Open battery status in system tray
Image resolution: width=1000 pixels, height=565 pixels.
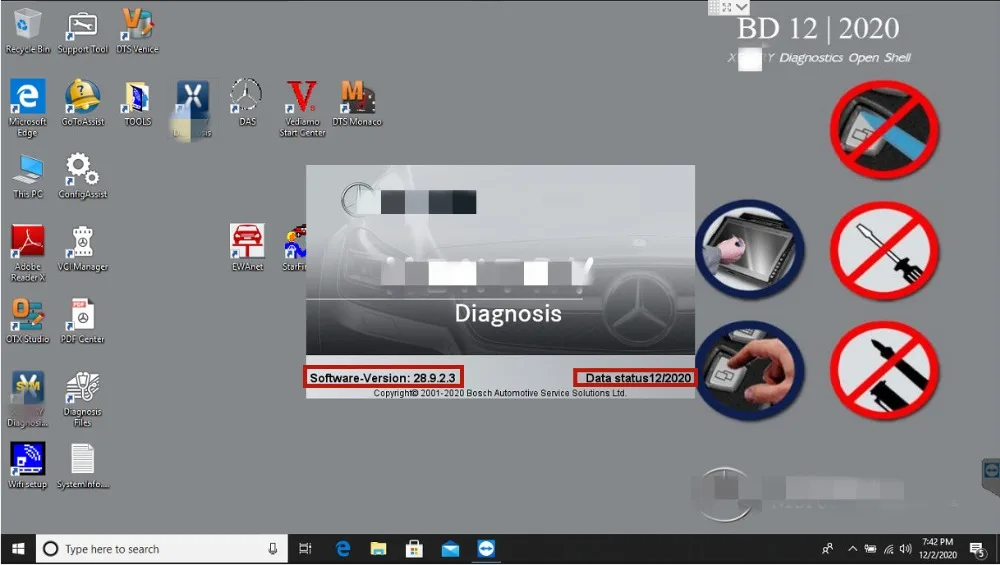click(x=871, y=549)
